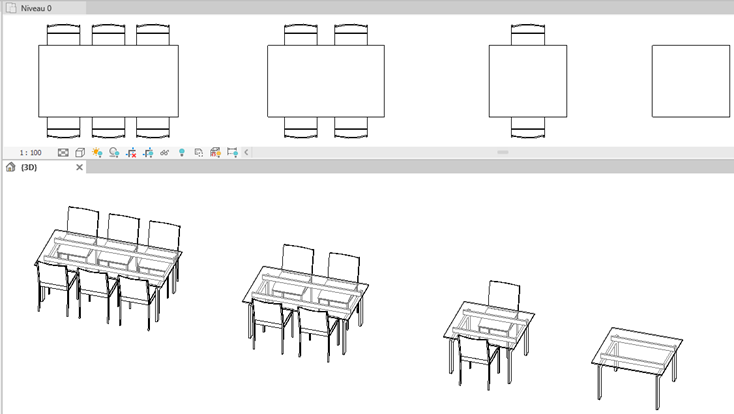Click the Reveal Hidden Elements lightbulb

182,153
